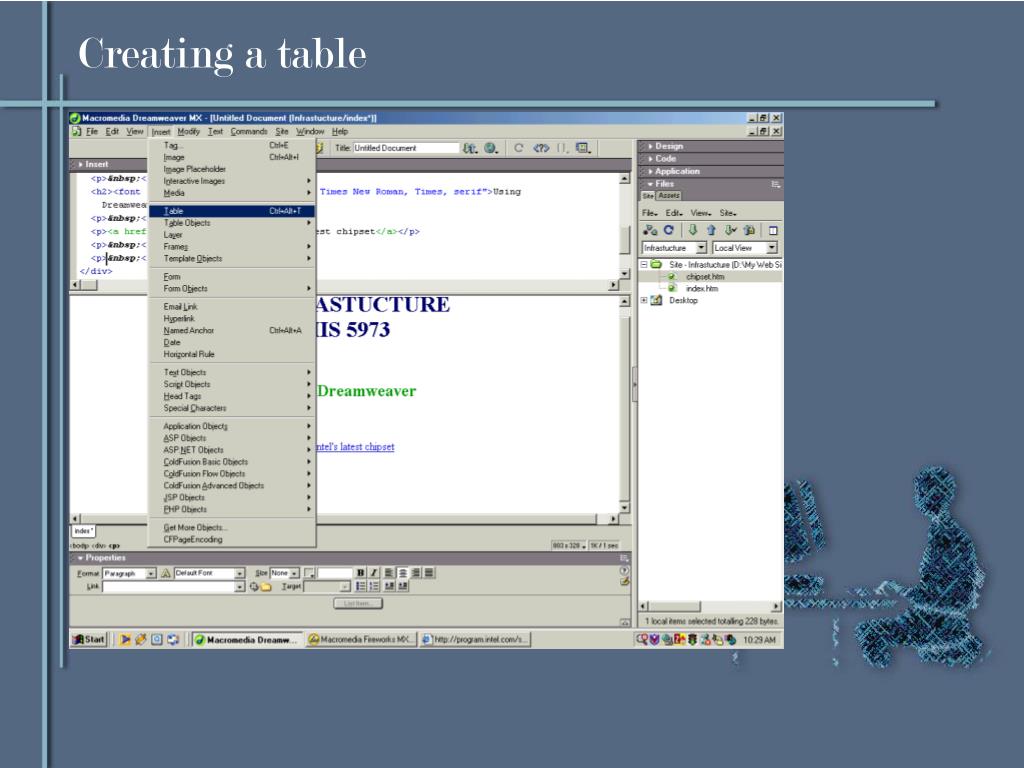Collapse the Files panel group
This screenshot has height=768, width=1024.
pyautogui.click(x=660, y=184)
